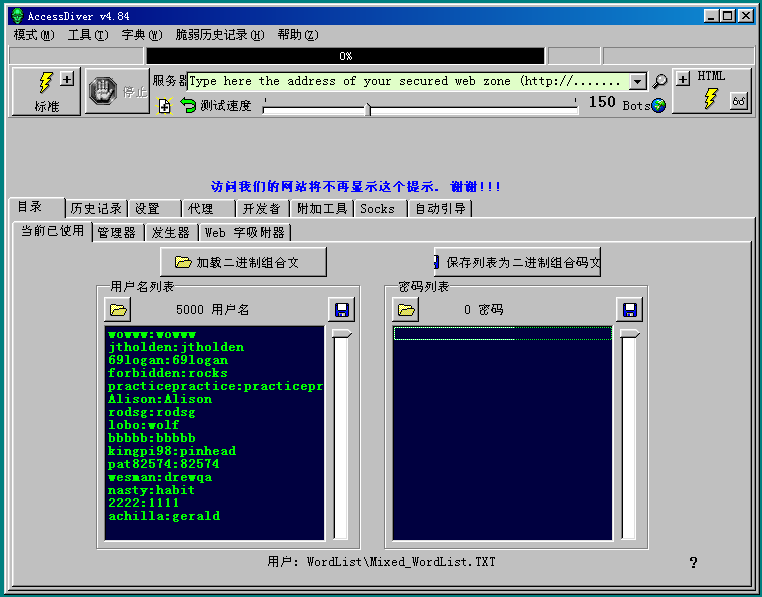
Task: Open the 帮助(Z) menu
Action: point(298,35)
